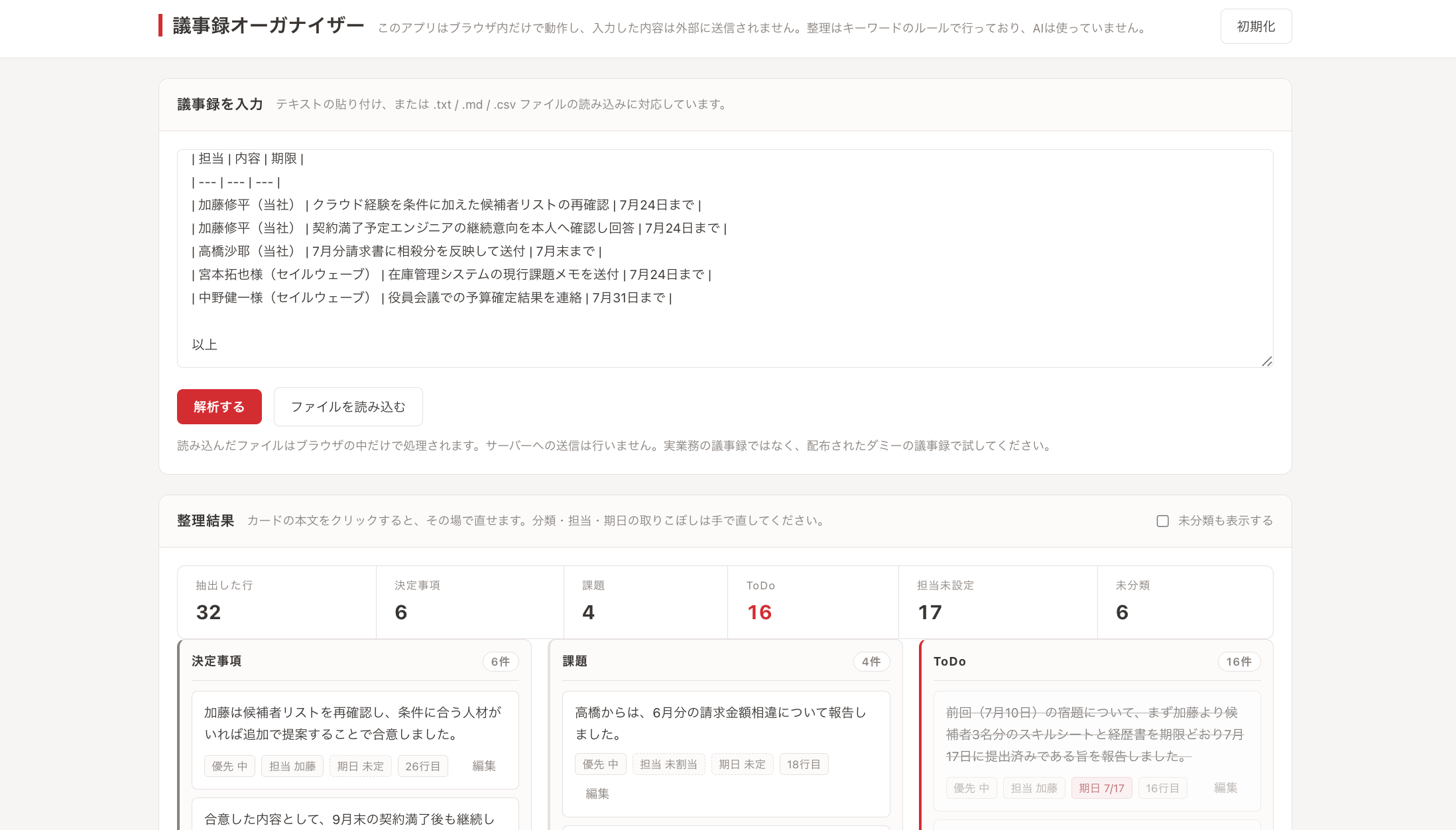Viewport: 1456px width, 830px height.
Task: Click the 優先 中 tag on 18行目 card
Action: [600, 764]
